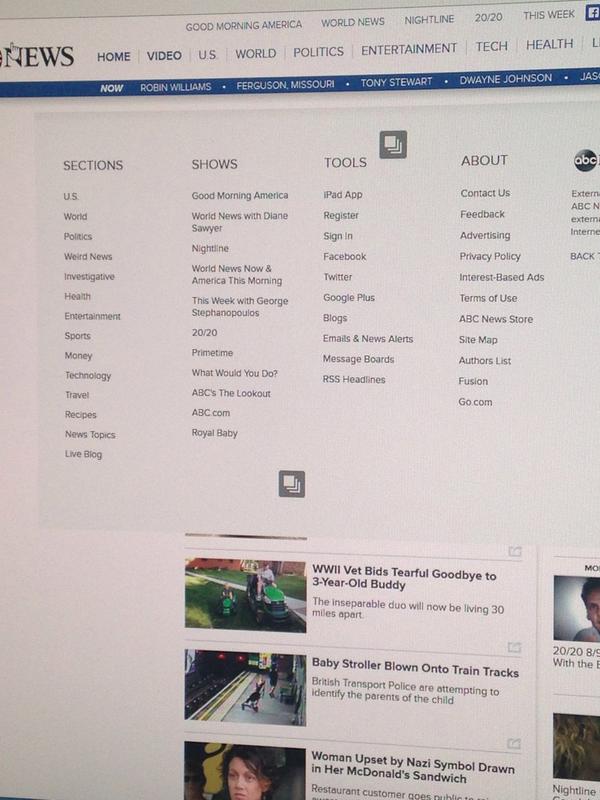This screenshot has height=800, width=600.
Task: Open Facebook link in Tools
Action: point(344,257)
